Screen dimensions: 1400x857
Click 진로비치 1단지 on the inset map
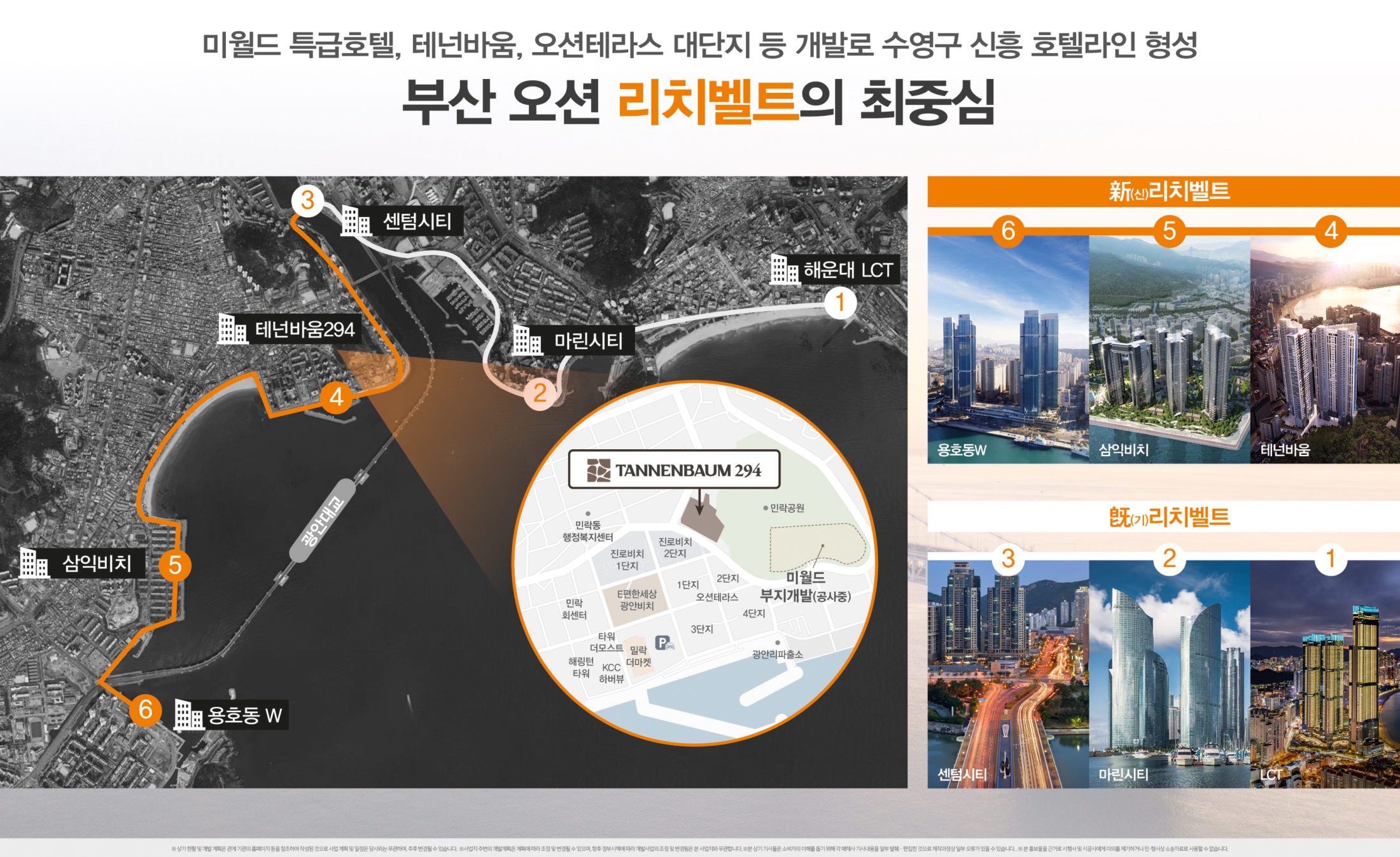[627, 560]
